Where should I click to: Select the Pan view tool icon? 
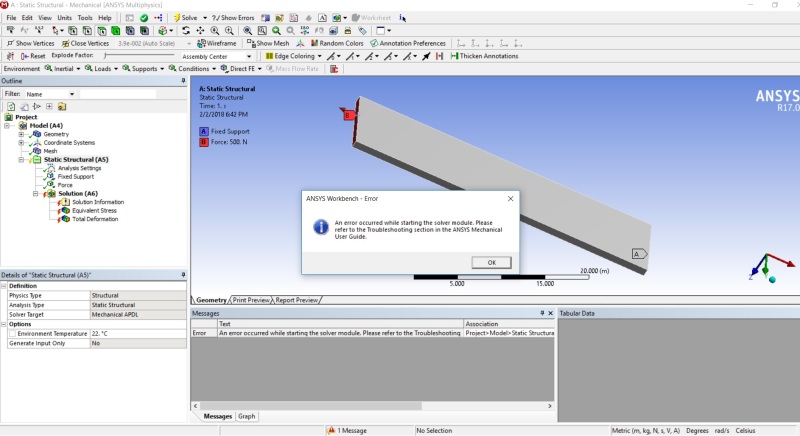click(x=201, y=31)
